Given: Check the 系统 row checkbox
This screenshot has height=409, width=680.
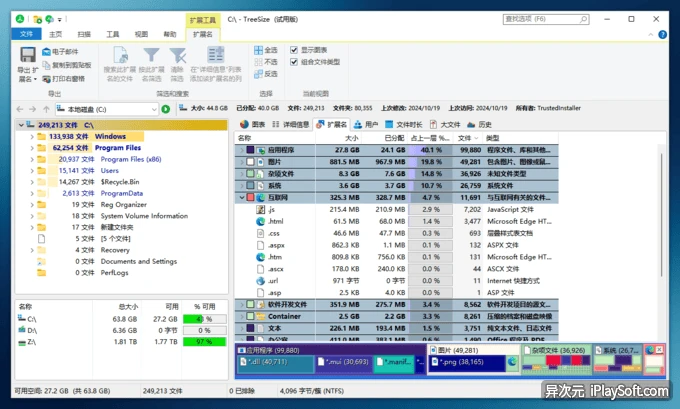Looking at the screenshot, I should coord(250,186).
